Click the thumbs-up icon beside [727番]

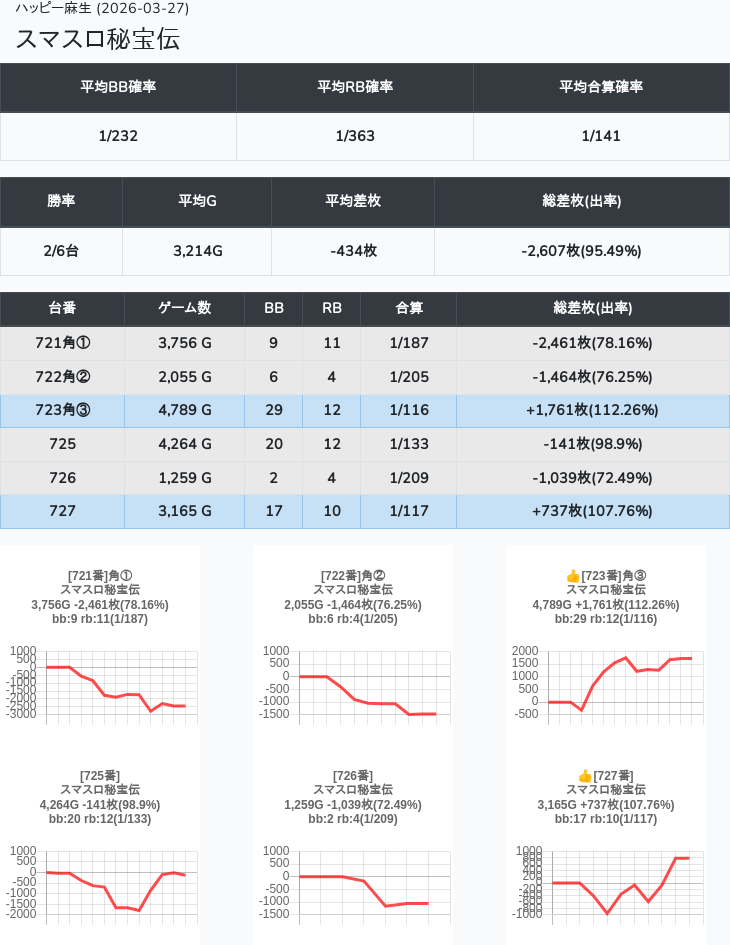pyautogui.click(x=586, y=776)
